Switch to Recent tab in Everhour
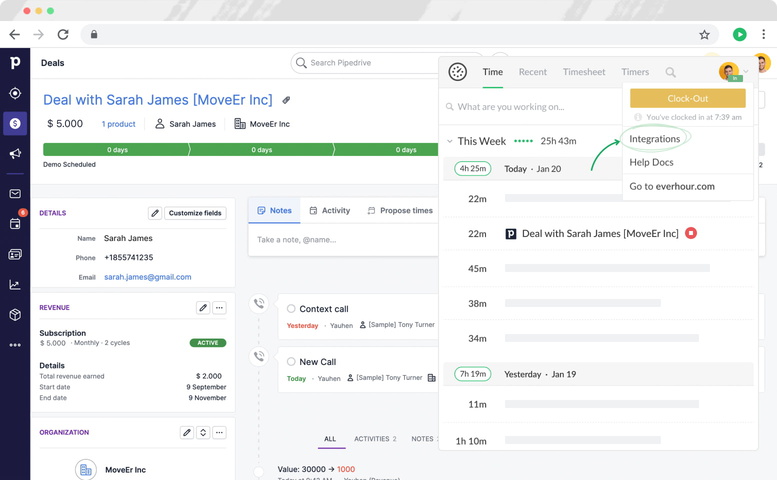Screen dimensions: 777x480 coord(533,72)
